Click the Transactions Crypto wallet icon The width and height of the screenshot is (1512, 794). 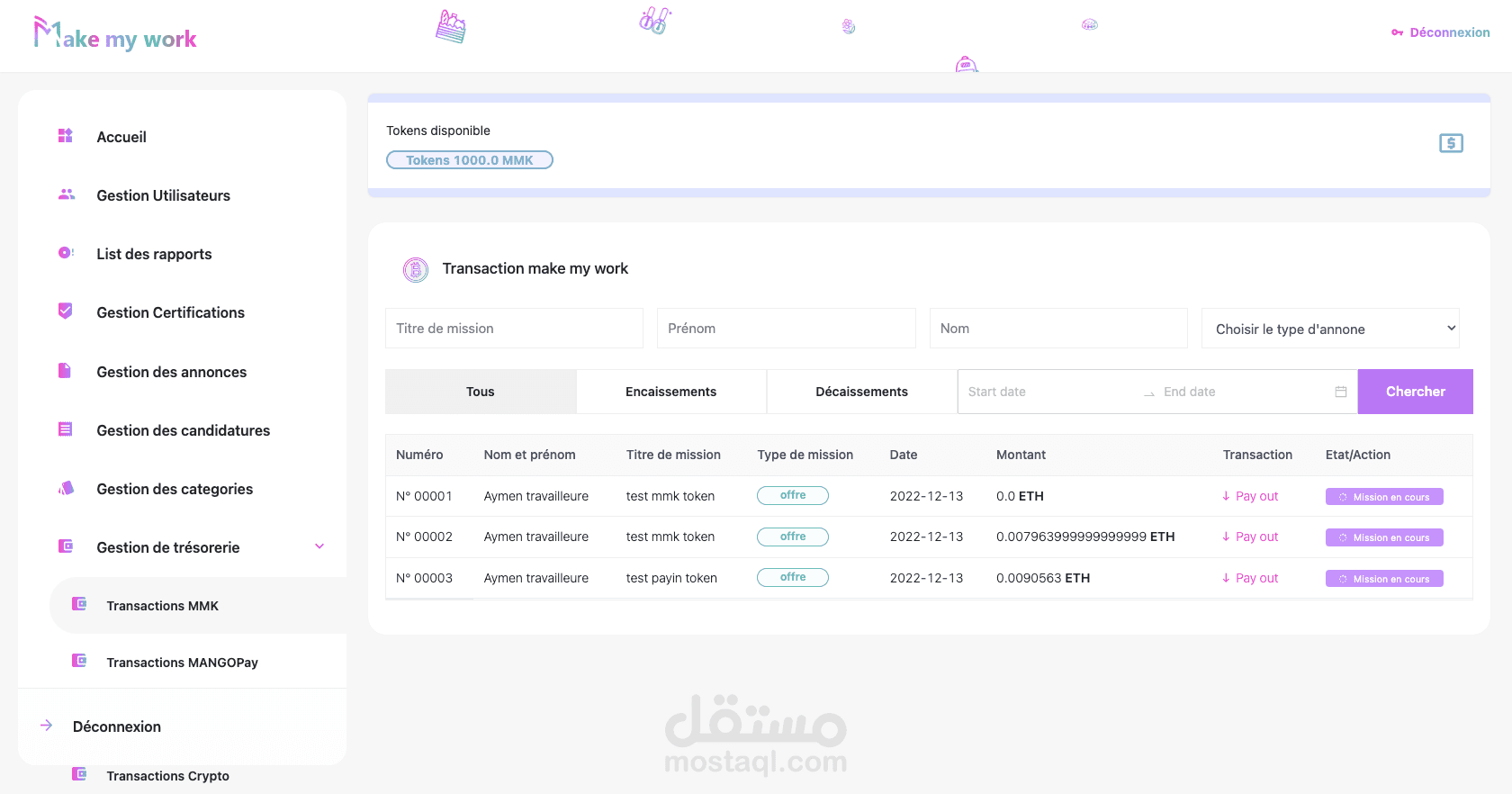tap(79, 774)
